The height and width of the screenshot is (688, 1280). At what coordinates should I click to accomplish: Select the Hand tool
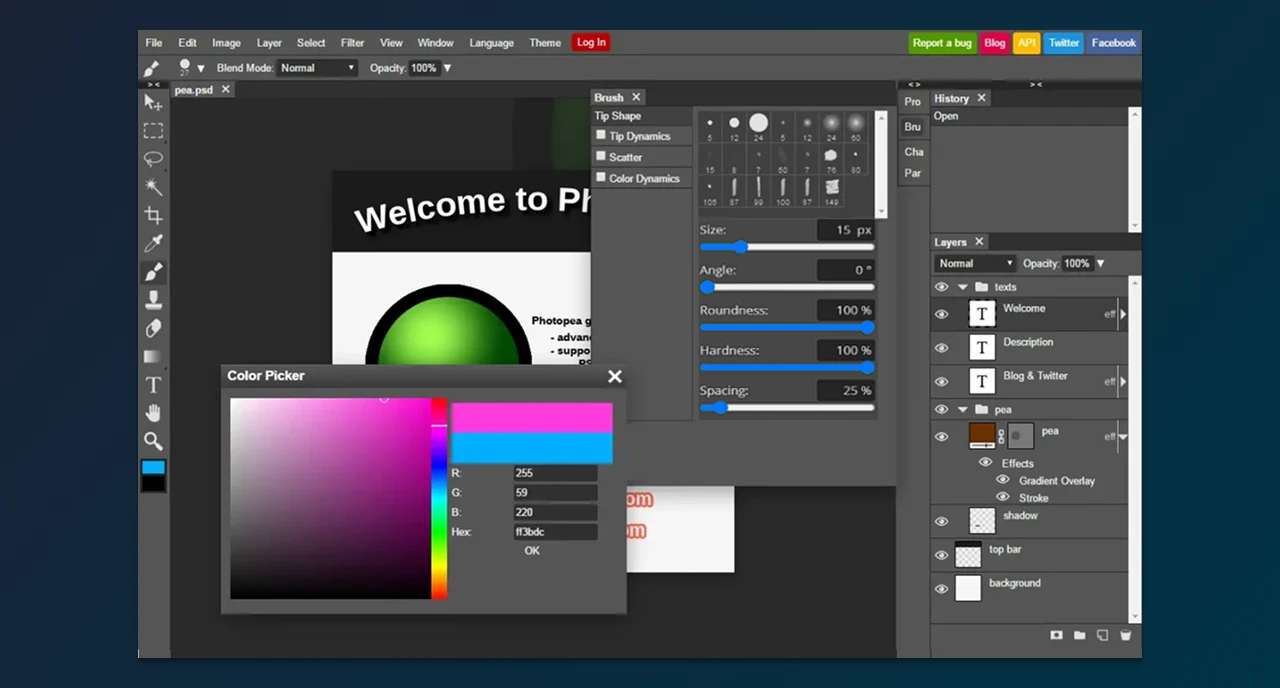(x=153, y=413)
